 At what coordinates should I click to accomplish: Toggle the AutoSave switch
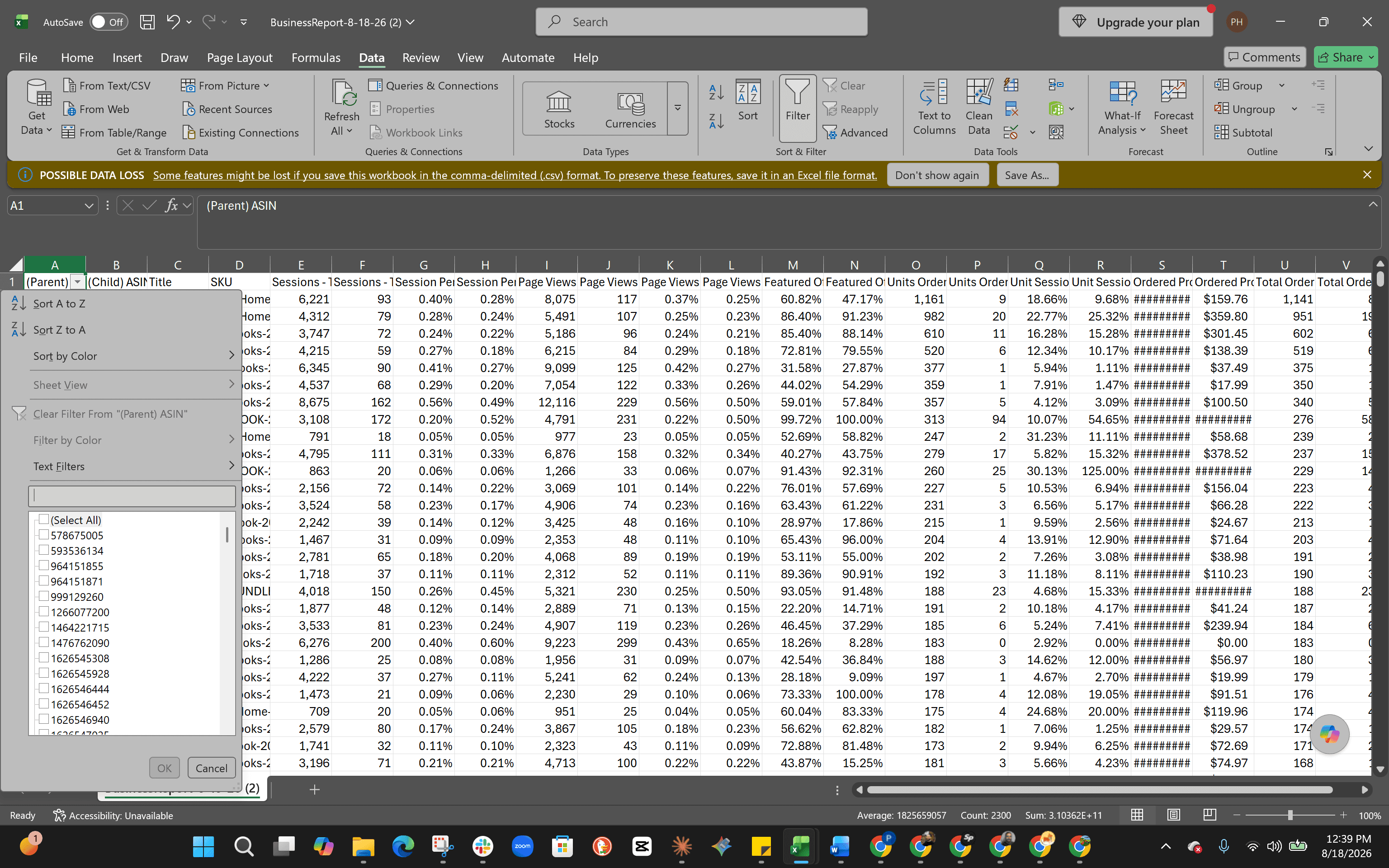pyautogui.click(x=109, y=22)
